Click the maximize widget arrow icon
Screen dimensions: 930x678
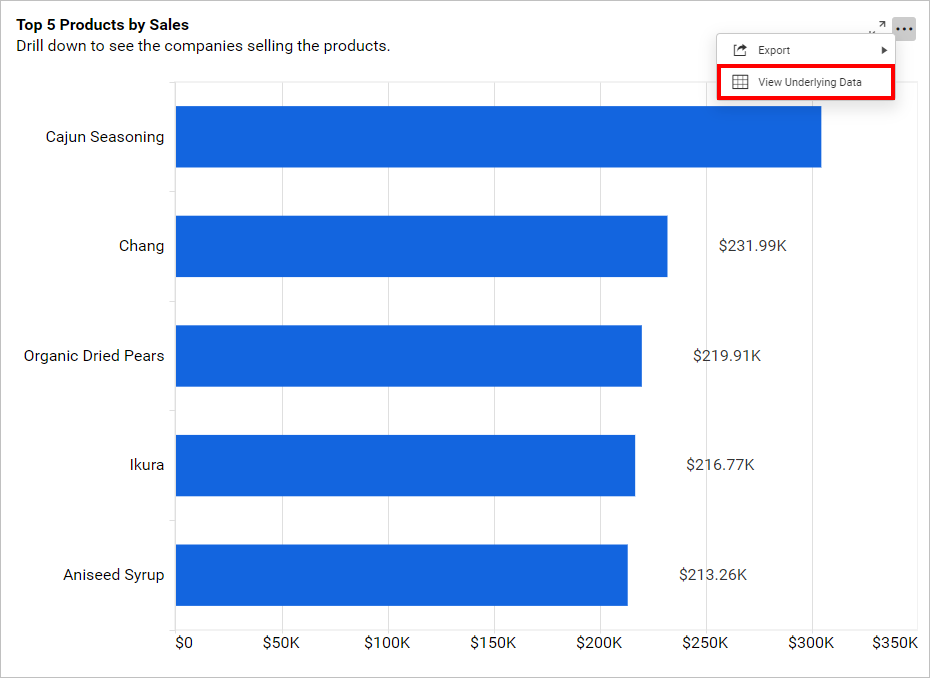(x=881, y=26)
